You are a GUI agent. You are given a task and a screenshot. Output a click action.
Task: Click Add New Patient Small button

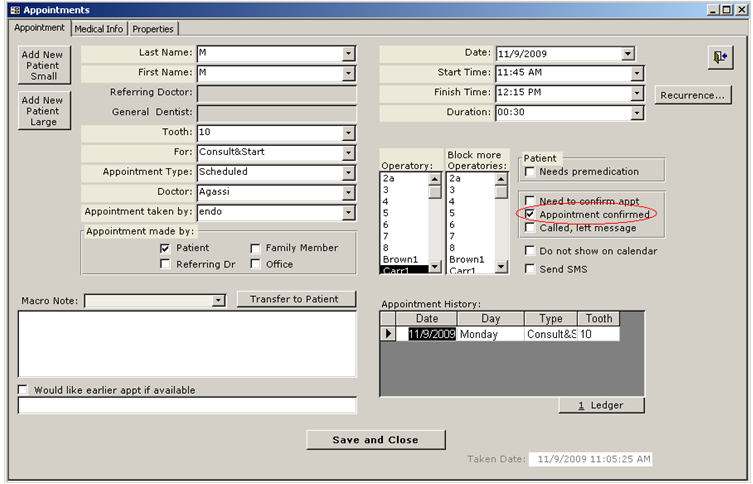click(x=43, y=66)
